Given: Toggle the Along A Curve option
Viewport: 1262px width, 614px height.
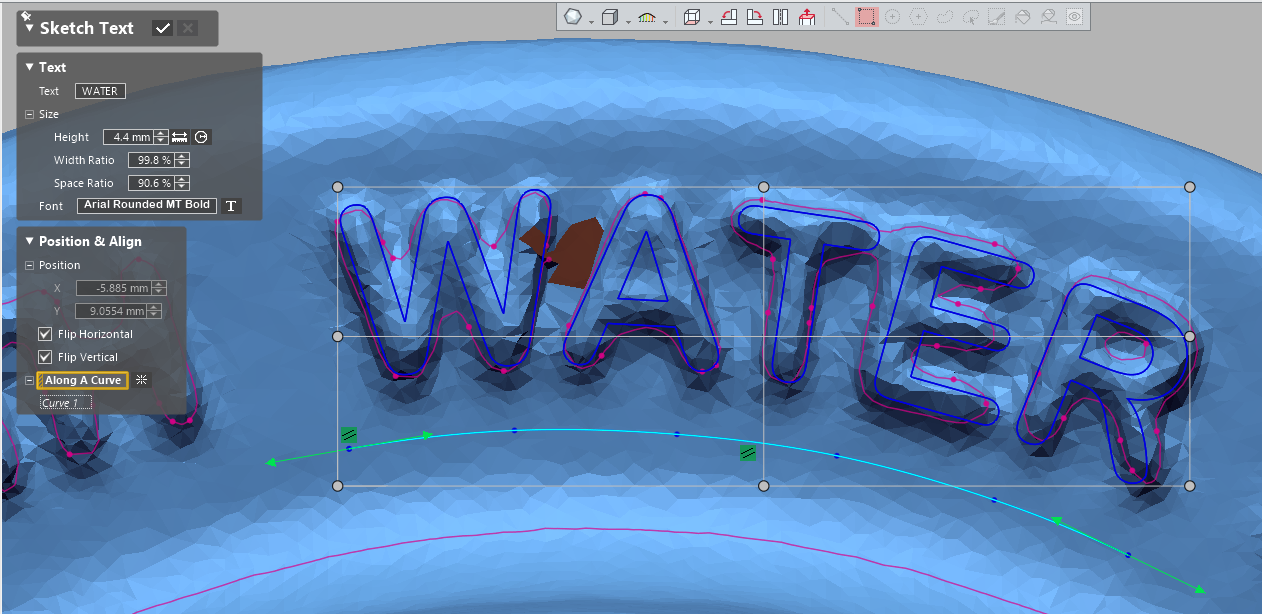Looking at the screenshot, I should pyautogui.click(x=81, y=380).
